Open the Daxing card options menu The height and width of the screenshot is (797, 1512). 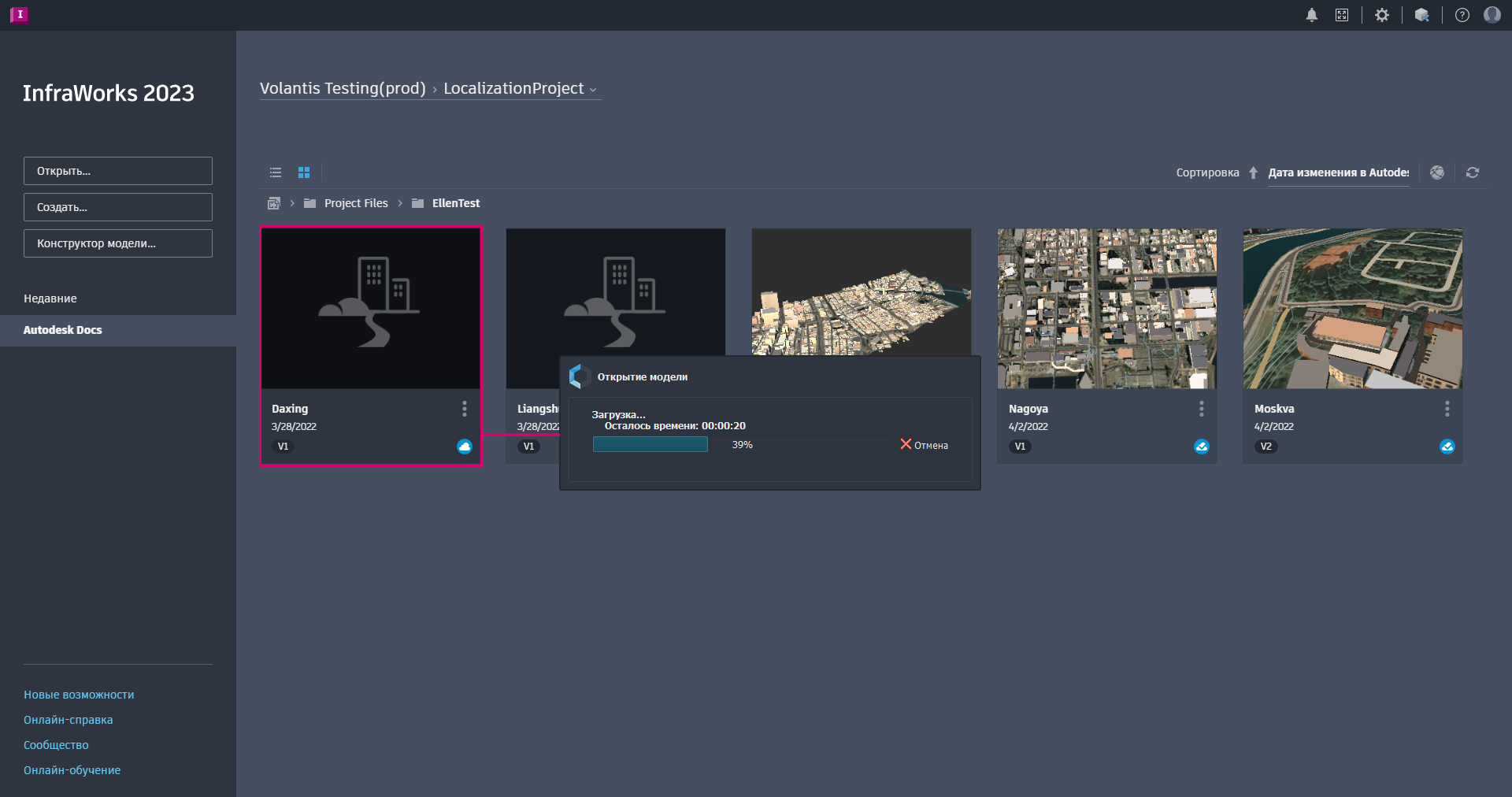465,409
